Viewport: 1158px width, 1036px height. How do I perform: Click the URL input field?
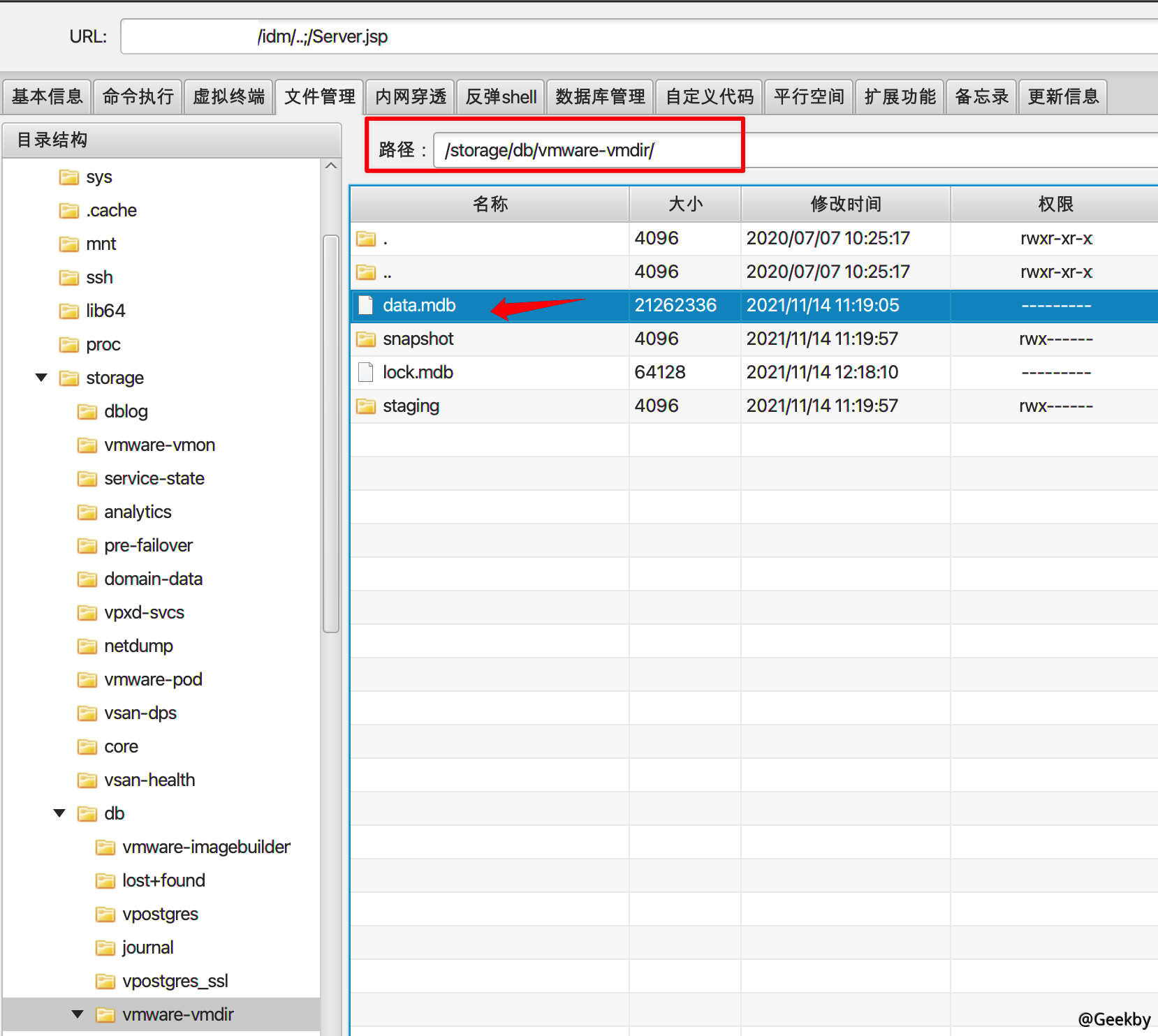point(629,36)
